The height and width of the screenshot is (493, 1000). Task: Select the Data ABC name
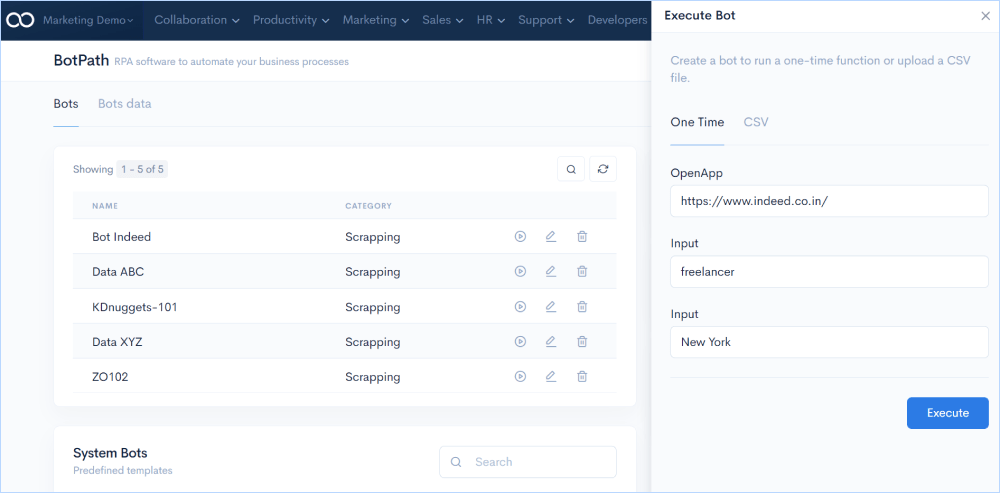118,272
